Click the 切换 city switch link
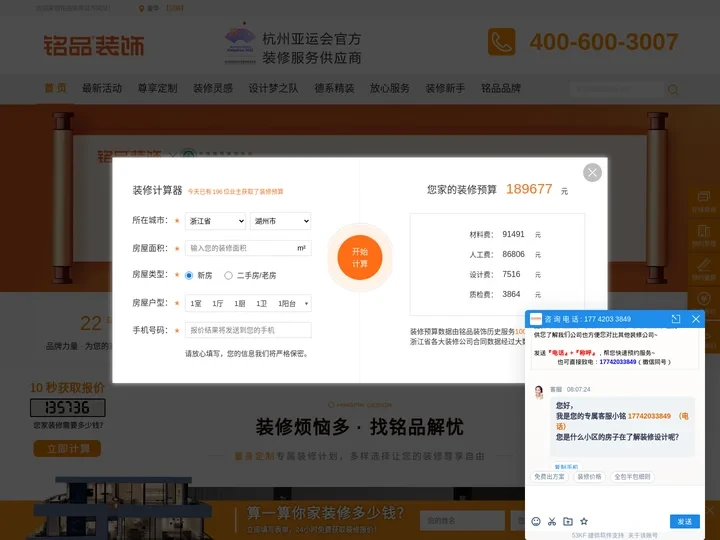Image resolution: width=720 pixels, height=540 pixels. pyautogui.click(x=174, y=8)
